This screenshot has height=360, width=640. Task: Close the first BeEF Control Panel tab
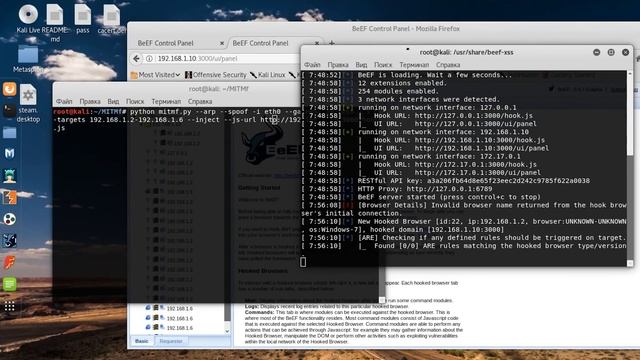coord(222,43)
